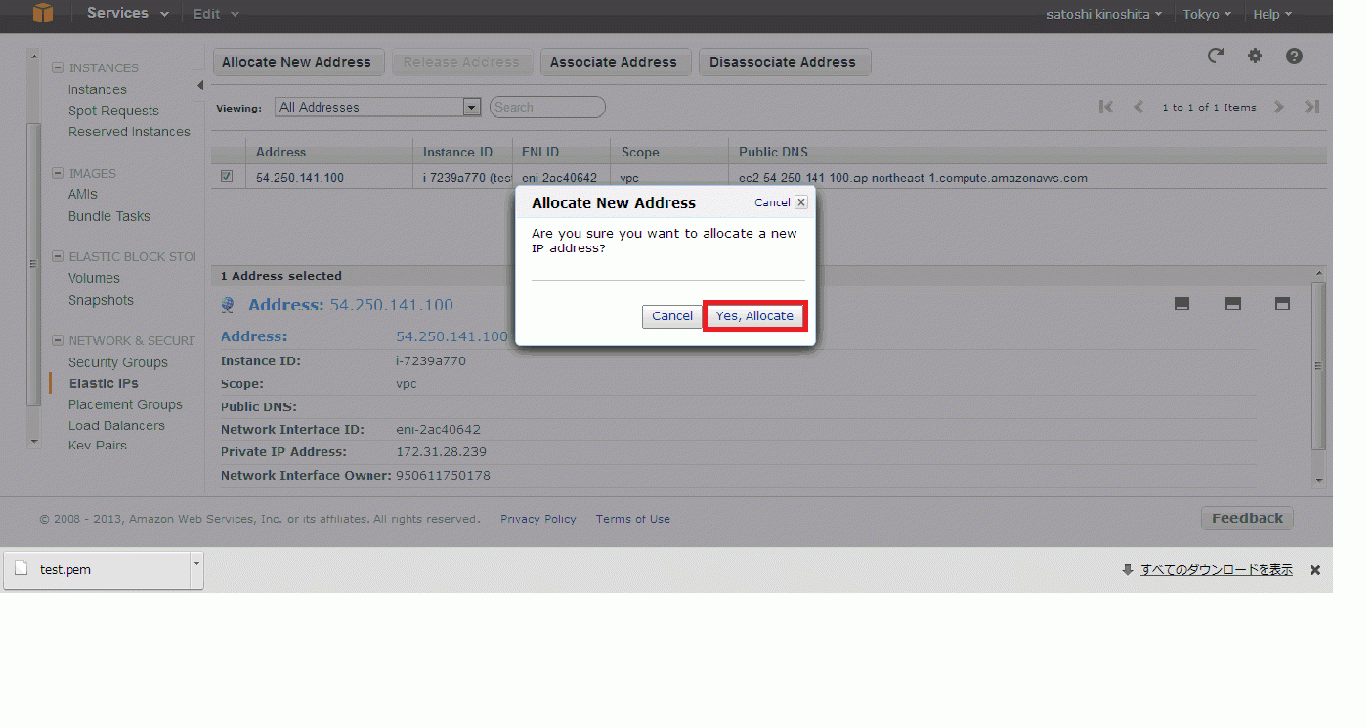Click the AWS cube logo icon

click(42, 13)
